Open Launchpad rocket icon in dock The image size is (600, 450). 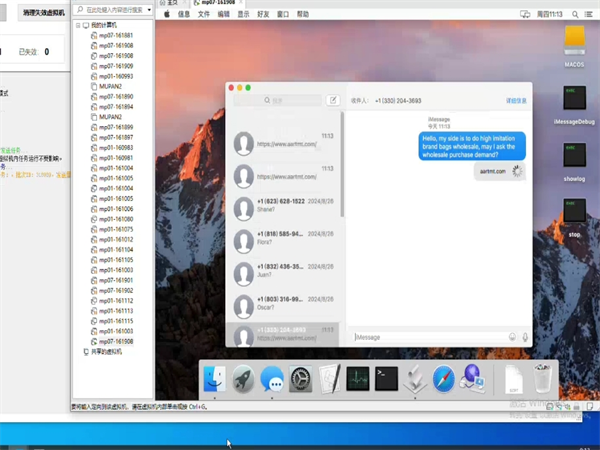[x=244, y=379]
